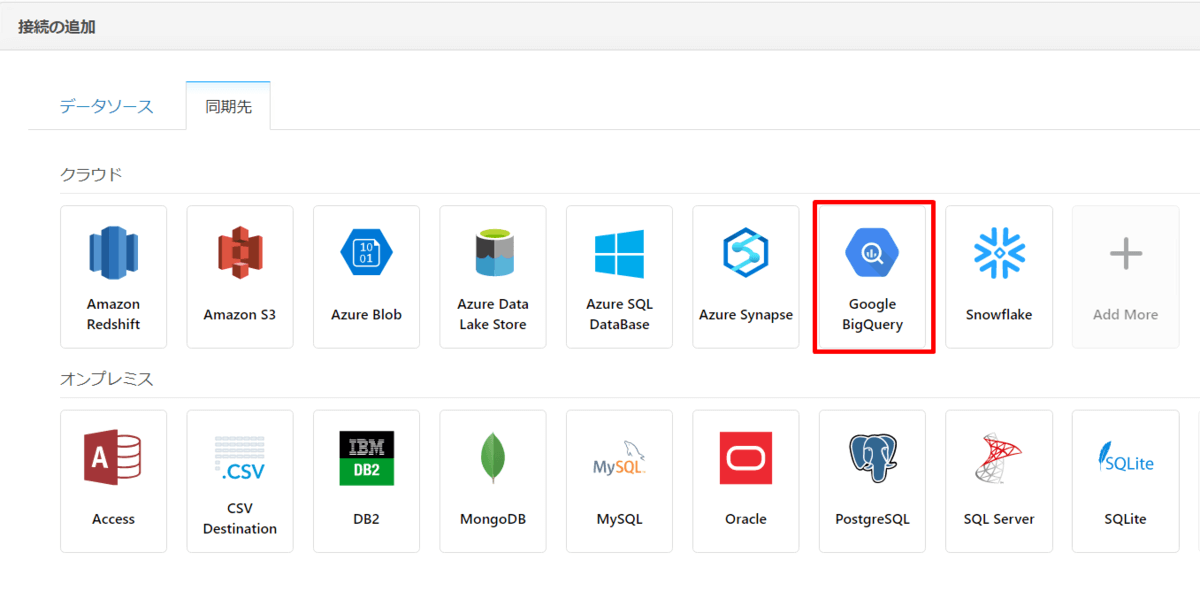
Task: Select the MySQL connector icon
Action: pos(619,459)
